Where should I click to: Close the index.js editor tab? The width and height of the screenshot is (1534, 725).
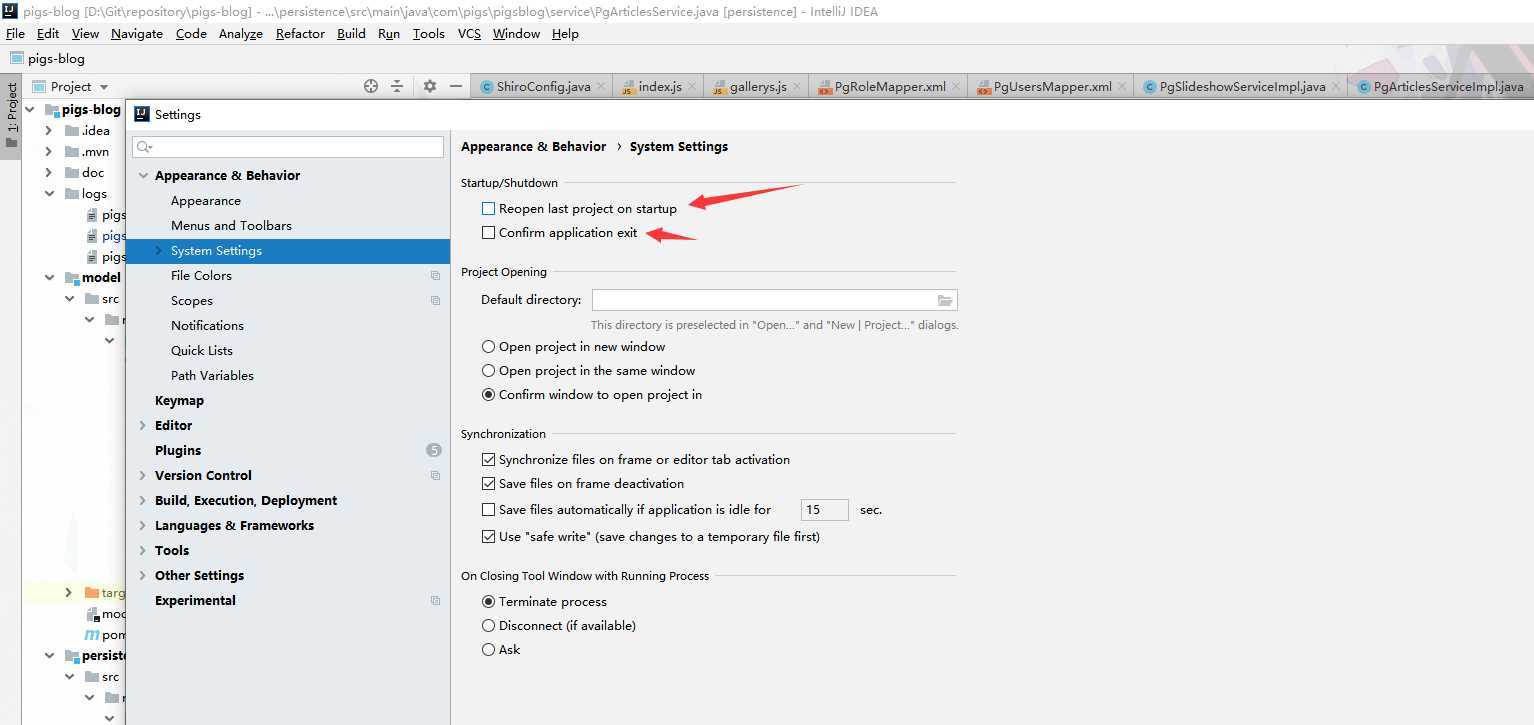point(692,87)
